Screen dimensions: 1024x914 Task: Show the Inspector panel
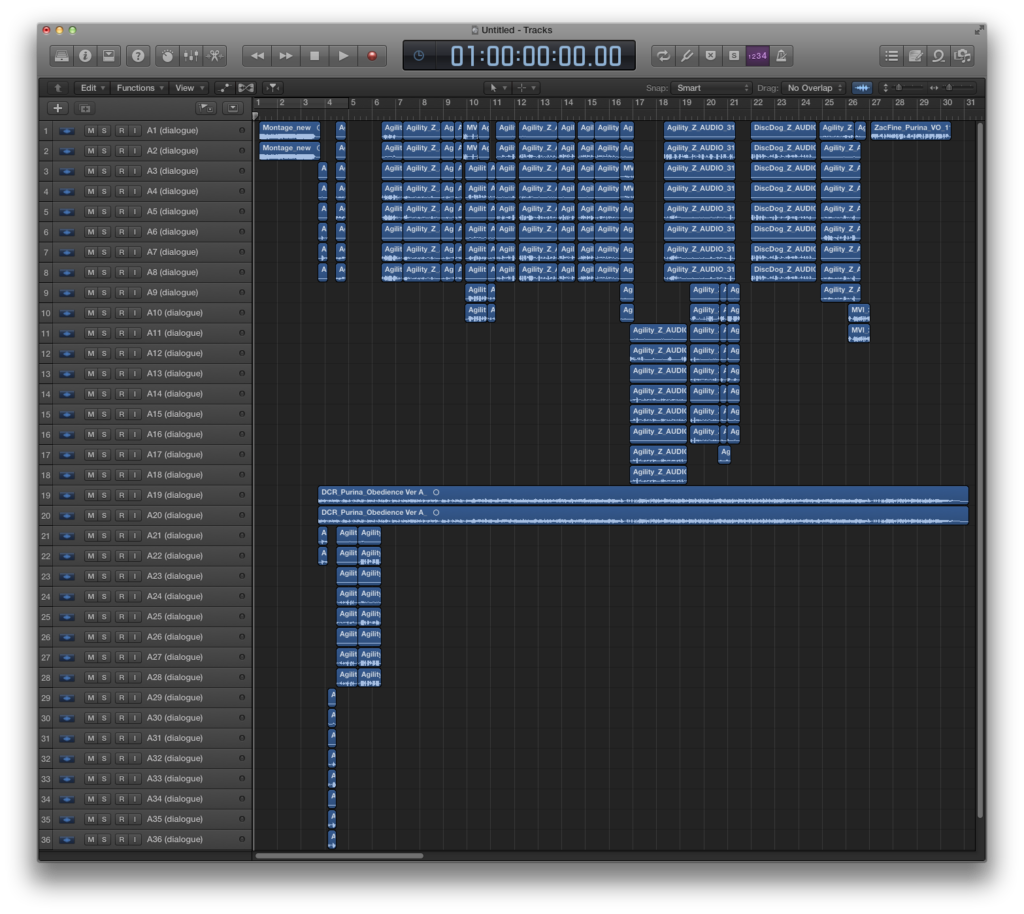tap(85, 56)
